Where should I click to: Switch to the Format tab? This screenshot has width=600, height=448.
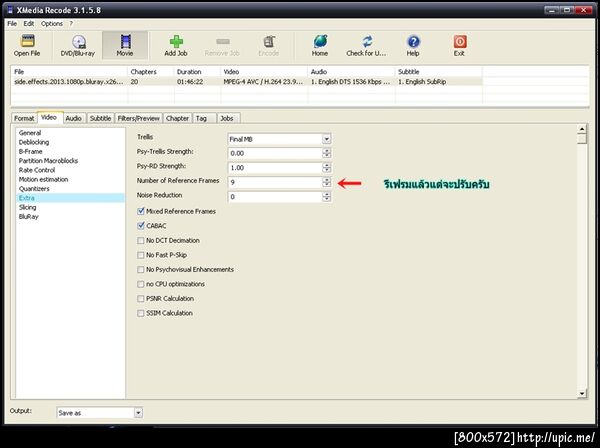(x=24, y=118)
